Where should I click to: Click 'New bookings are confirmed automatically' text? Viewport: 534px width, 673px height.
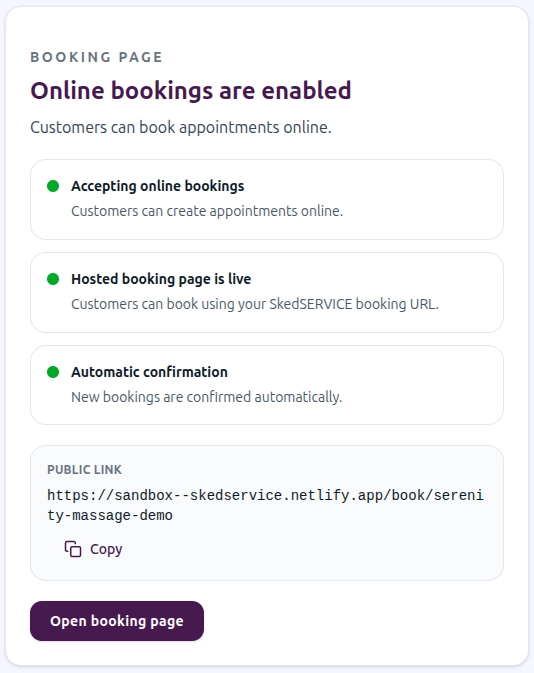(206, 397)
